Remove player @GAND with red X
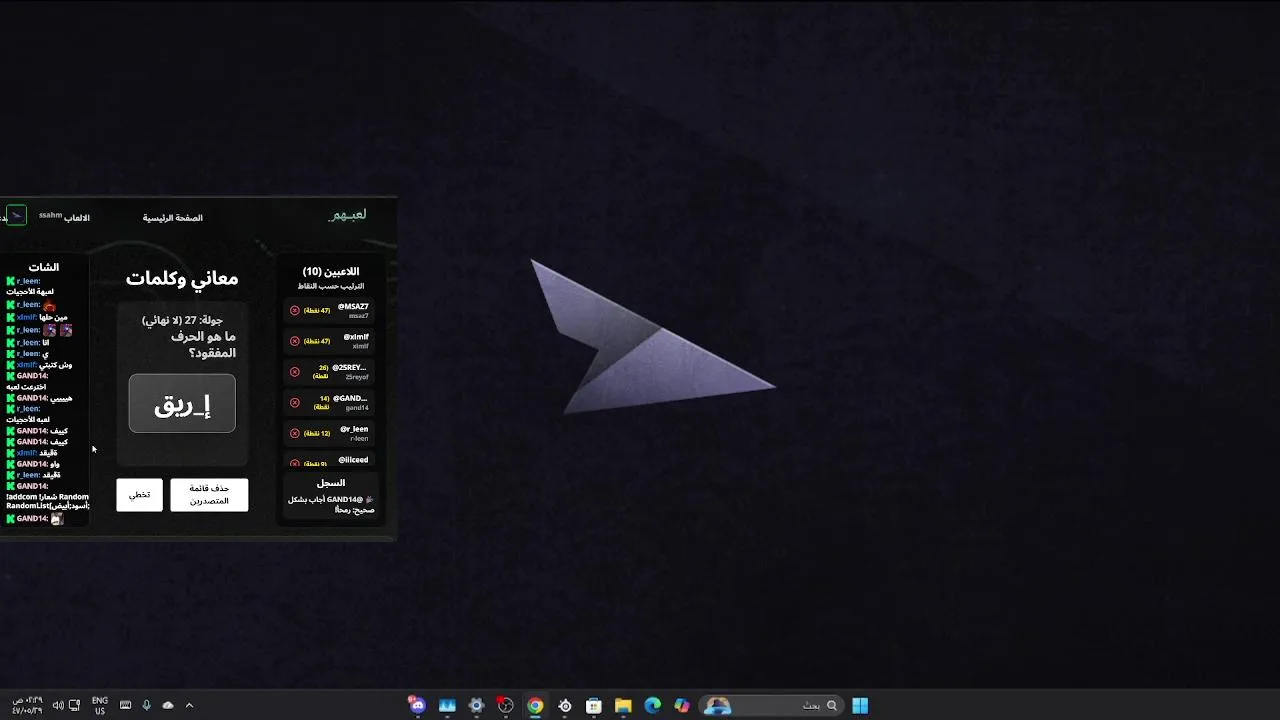 coord(295,403)
